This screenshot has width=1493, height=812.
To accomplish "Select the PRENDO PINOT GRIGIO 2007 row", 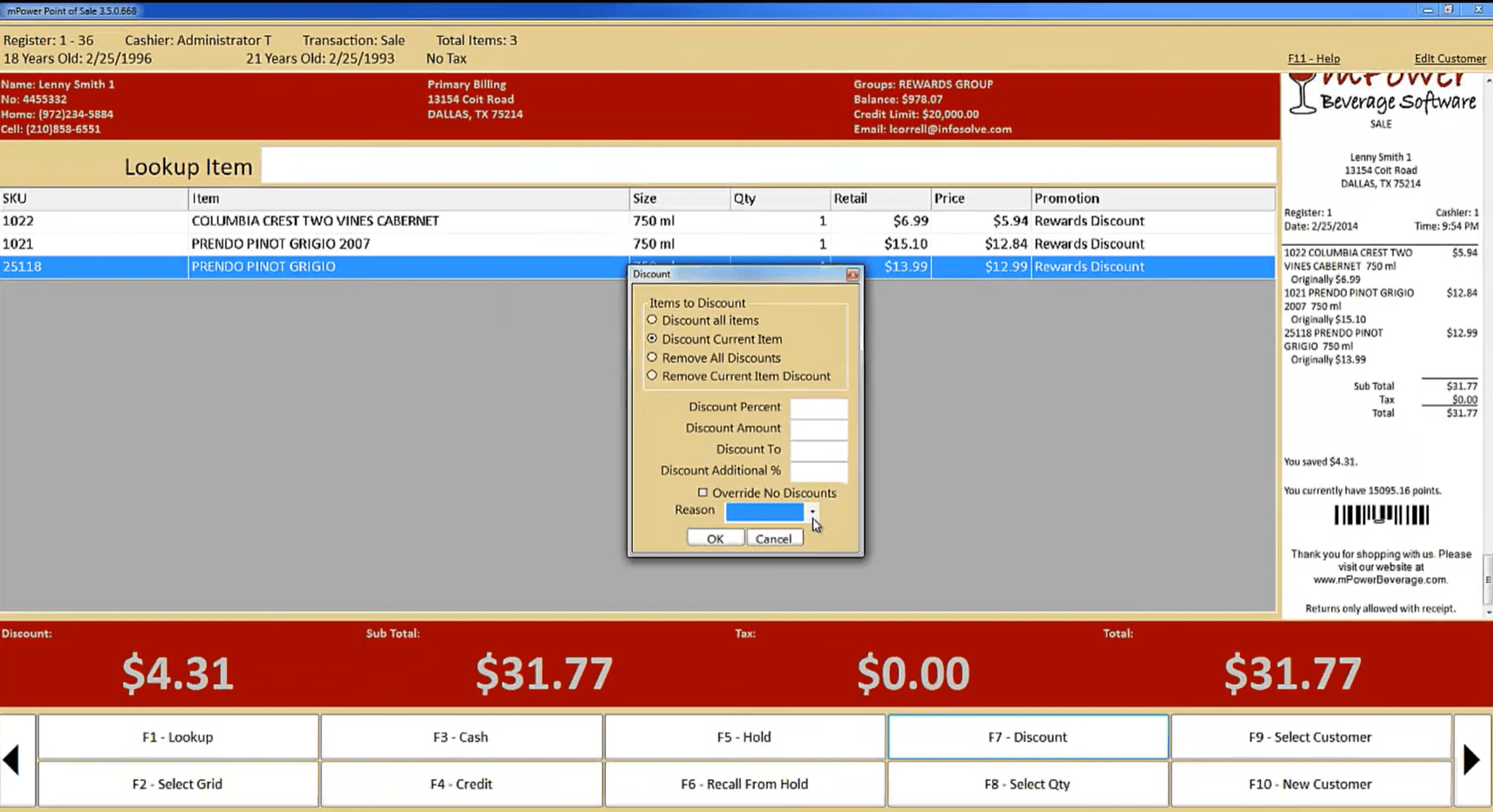I will point(638,244).
